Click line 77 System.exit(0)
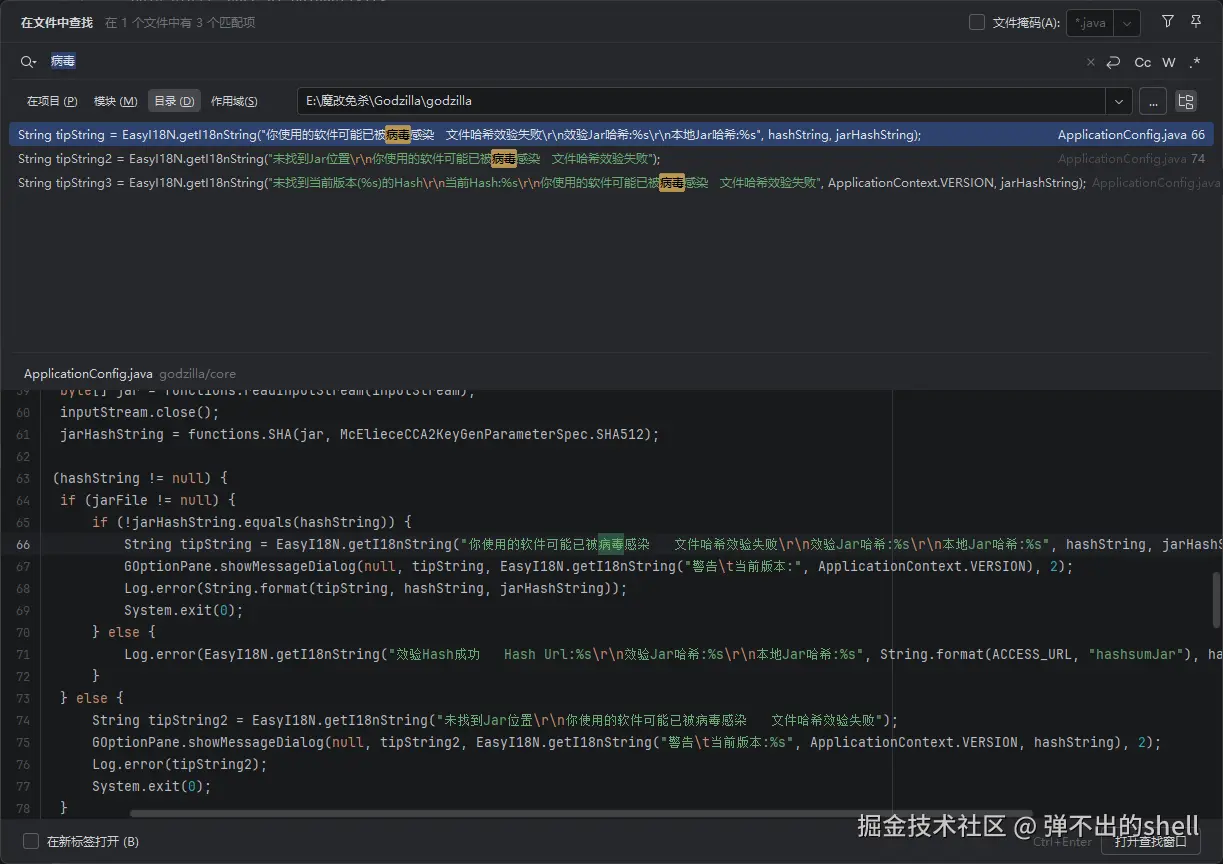Viewport: 1223px width, 864px height. point(151,786)
